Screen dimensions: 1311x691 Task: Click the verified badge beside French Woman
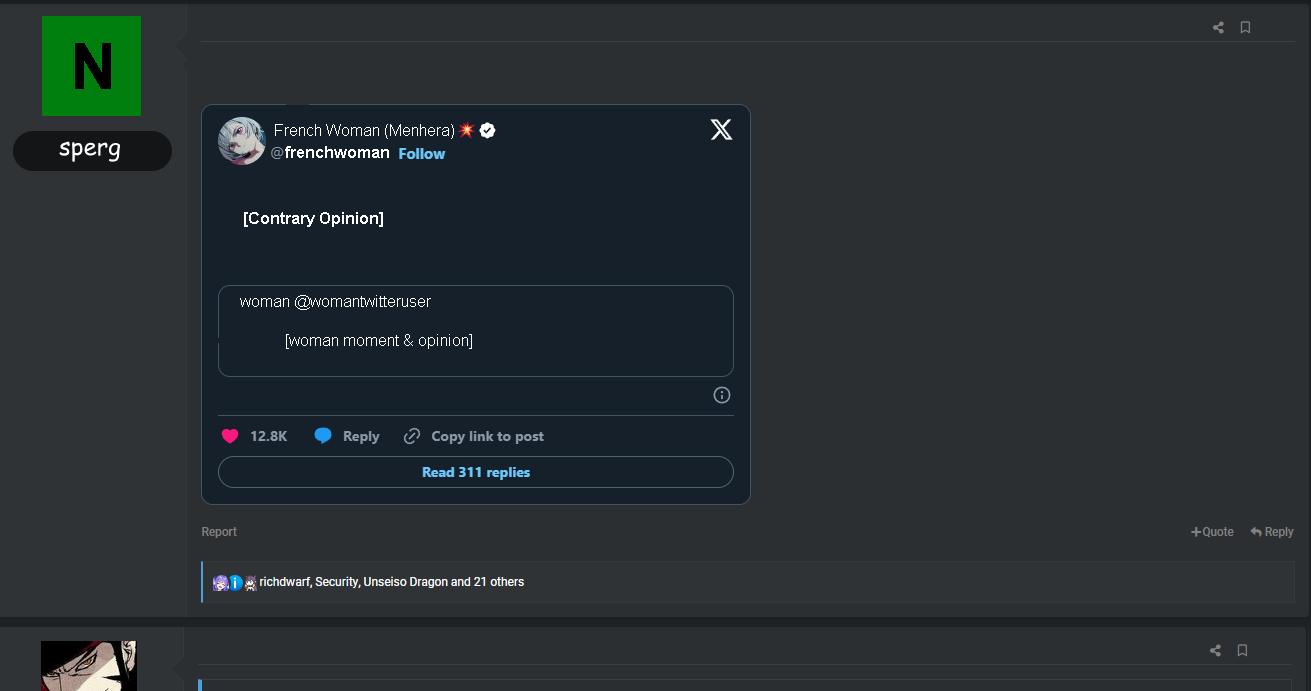click(488, 130)
